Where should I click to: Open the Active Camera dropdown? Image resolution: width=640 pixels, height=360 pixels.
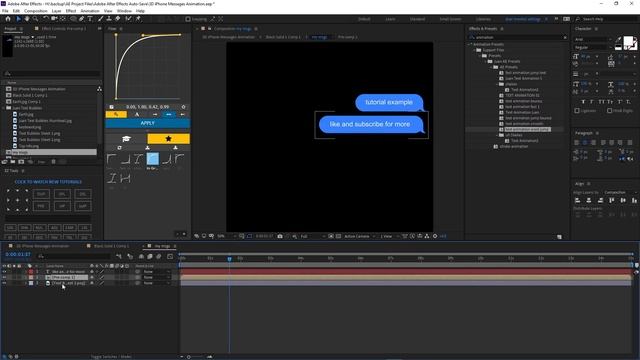coord(360,236)
